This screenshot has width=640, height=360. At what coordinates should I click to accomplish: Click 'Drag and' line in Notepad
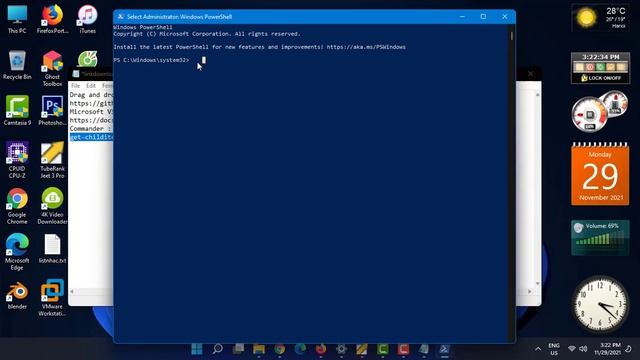[x=91, y=95]
